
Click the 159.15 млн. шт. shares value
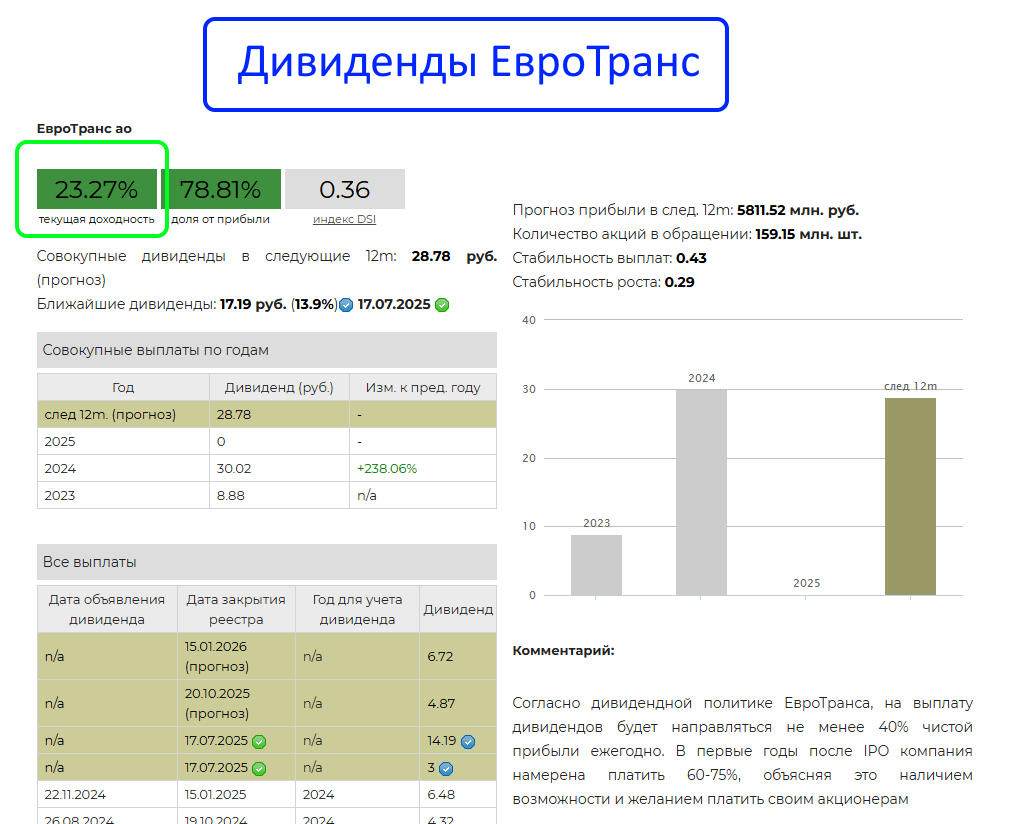[809, 234]
